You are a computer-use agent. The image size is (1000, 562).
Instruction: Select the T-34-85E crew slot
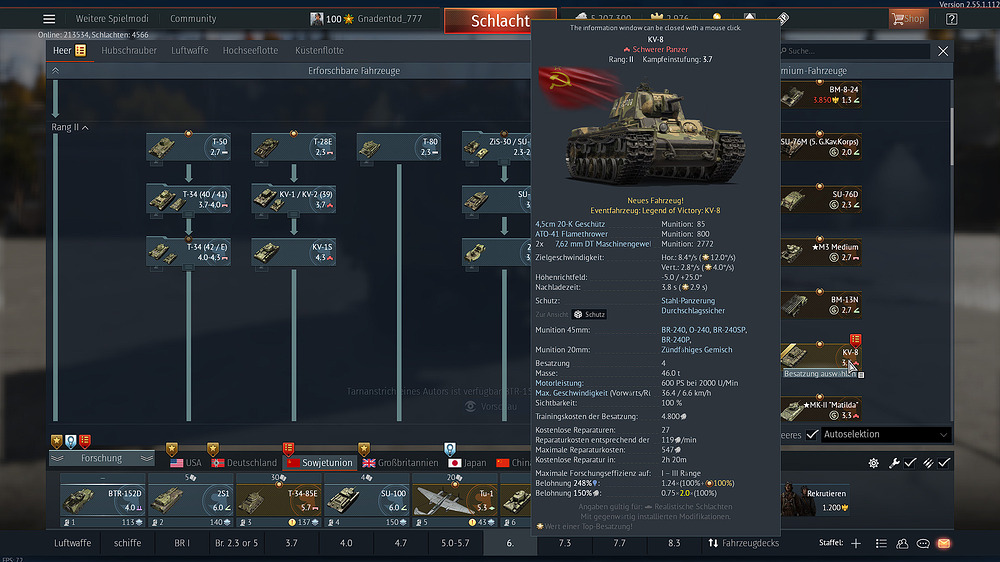click(x=278, y=501)
